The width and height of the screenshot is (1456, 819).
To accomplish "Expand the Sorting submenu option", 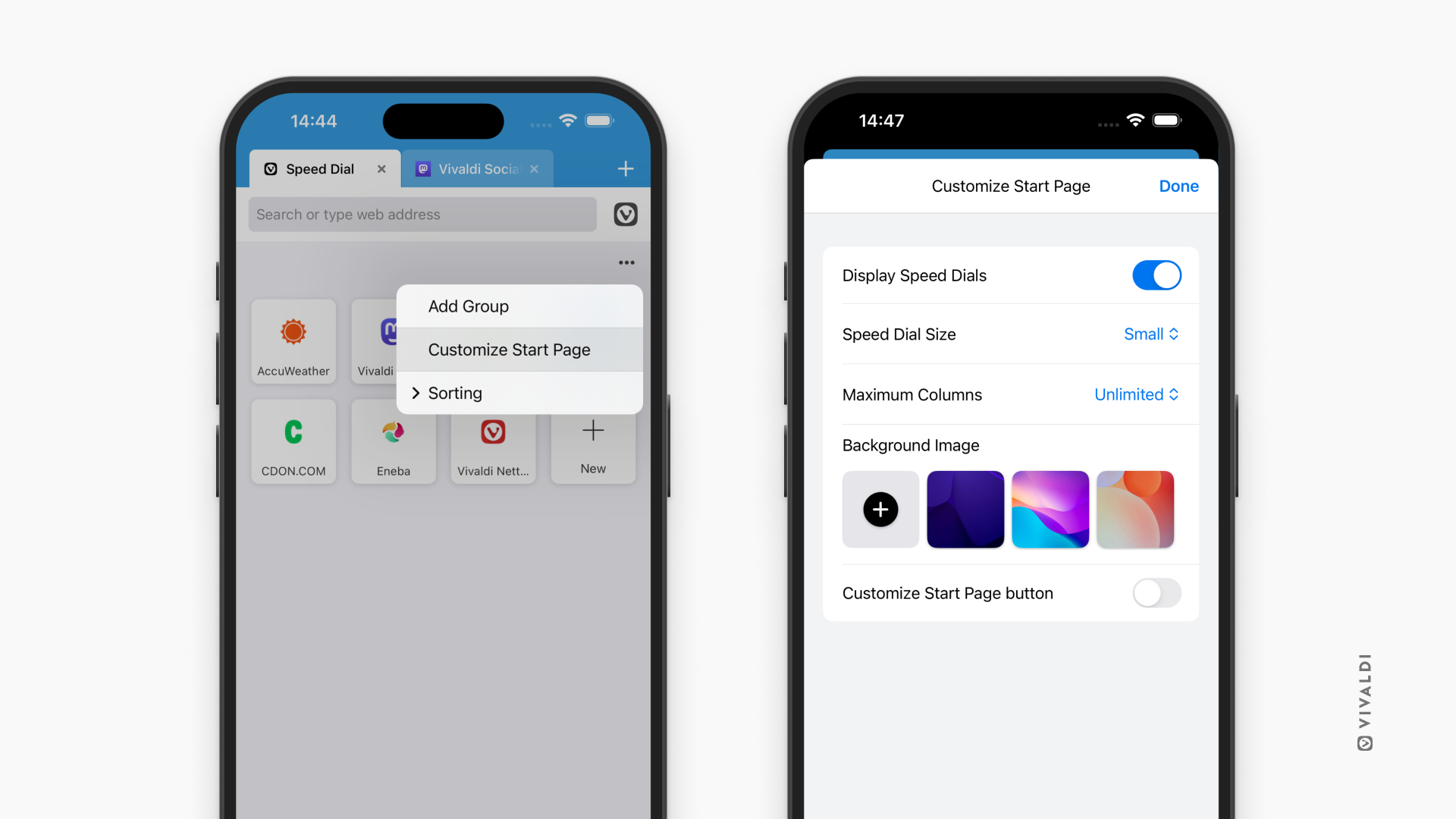I will 454,393.
